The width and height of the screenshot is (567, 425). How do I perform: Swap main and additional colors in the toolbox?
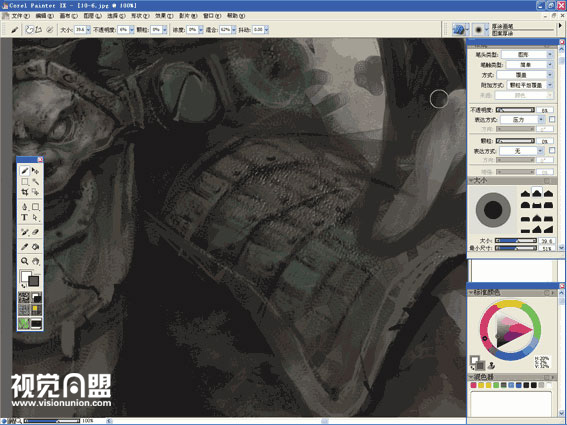click(x=24, y=285)
